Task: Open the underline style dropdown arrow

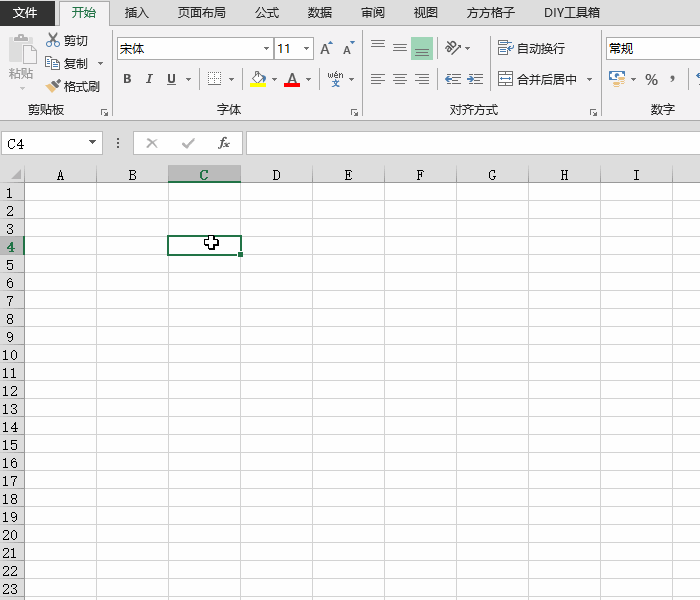Action: click(x=188, y=79)
